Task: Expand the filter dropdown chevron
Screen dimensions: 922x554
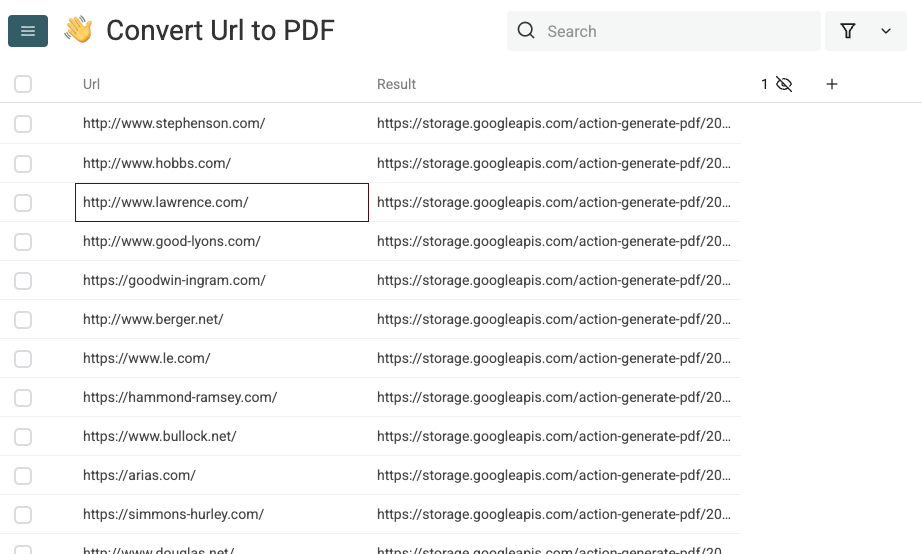Action: [886, 31]
